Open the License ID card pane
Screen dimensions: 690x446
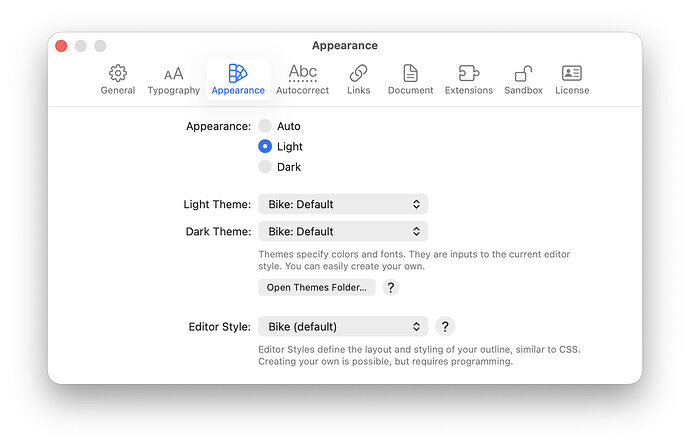(x=572, y=80)
